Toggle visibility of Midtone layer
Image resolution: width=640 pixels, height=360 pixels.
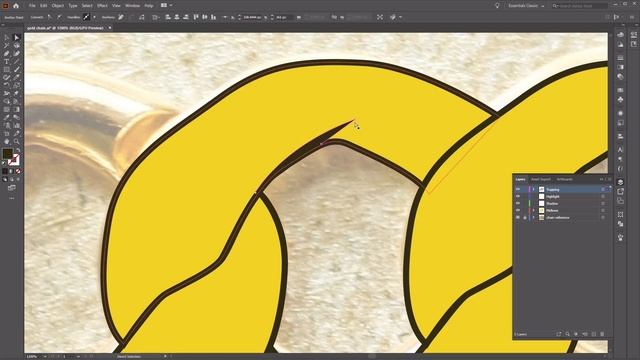pyautogui.click(x=518, y=210)
